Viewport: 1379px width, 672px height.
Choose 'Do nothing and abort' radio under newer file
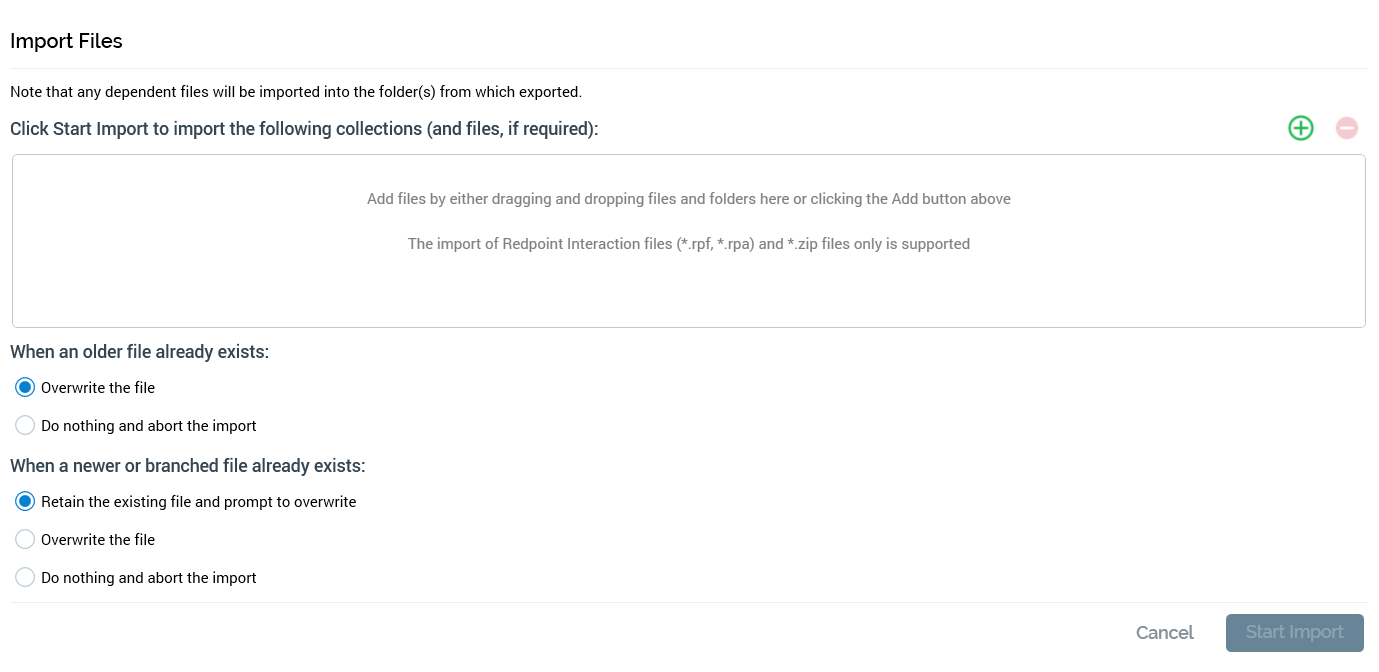point(26,578)
